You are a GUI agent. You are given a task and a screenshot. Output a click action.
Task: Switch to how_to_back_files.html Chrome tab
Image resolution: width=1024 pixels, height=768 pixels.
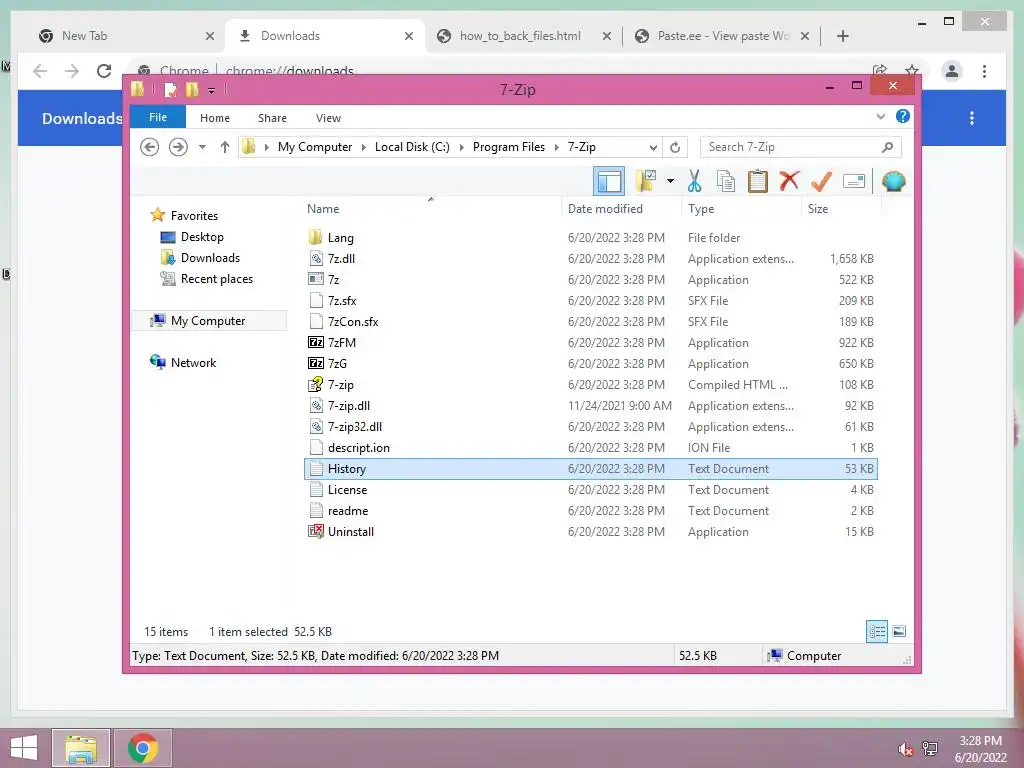524,36
